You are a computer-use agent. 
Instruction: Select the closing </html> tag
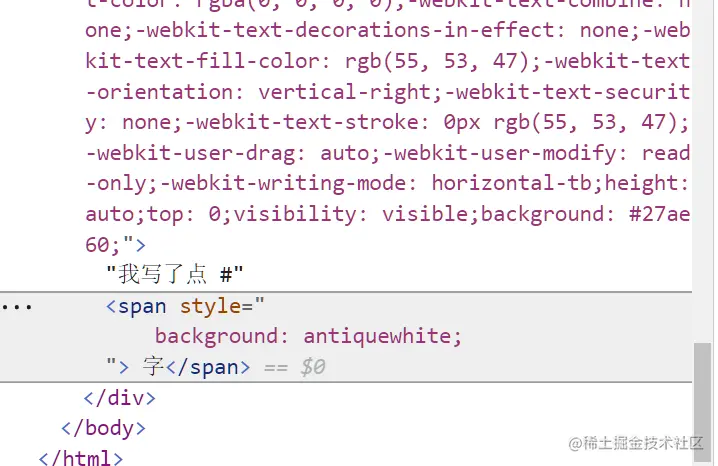click(x=81, y=458)
